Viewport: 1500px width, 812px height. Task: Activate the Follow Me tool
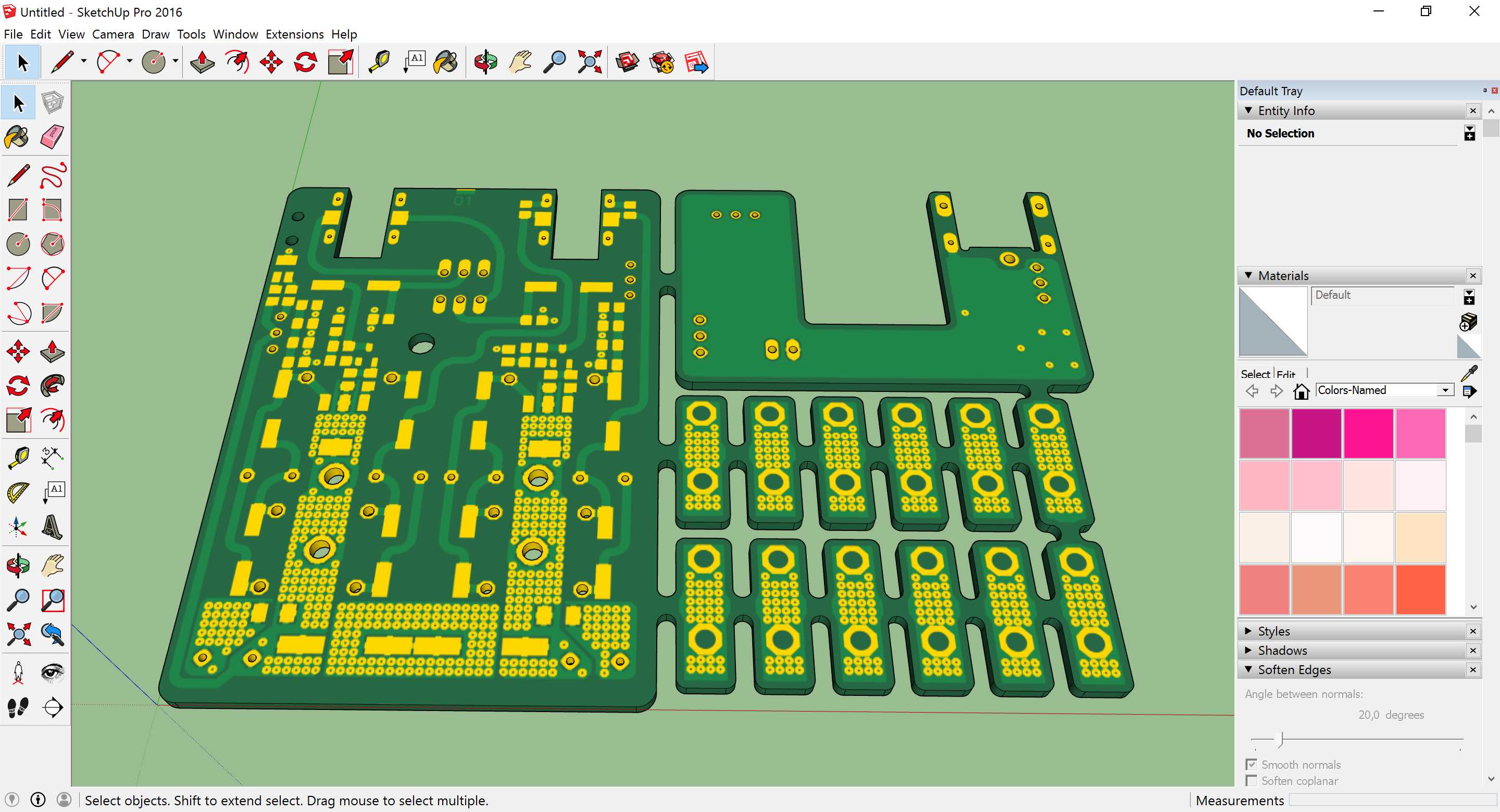[53, 385]
